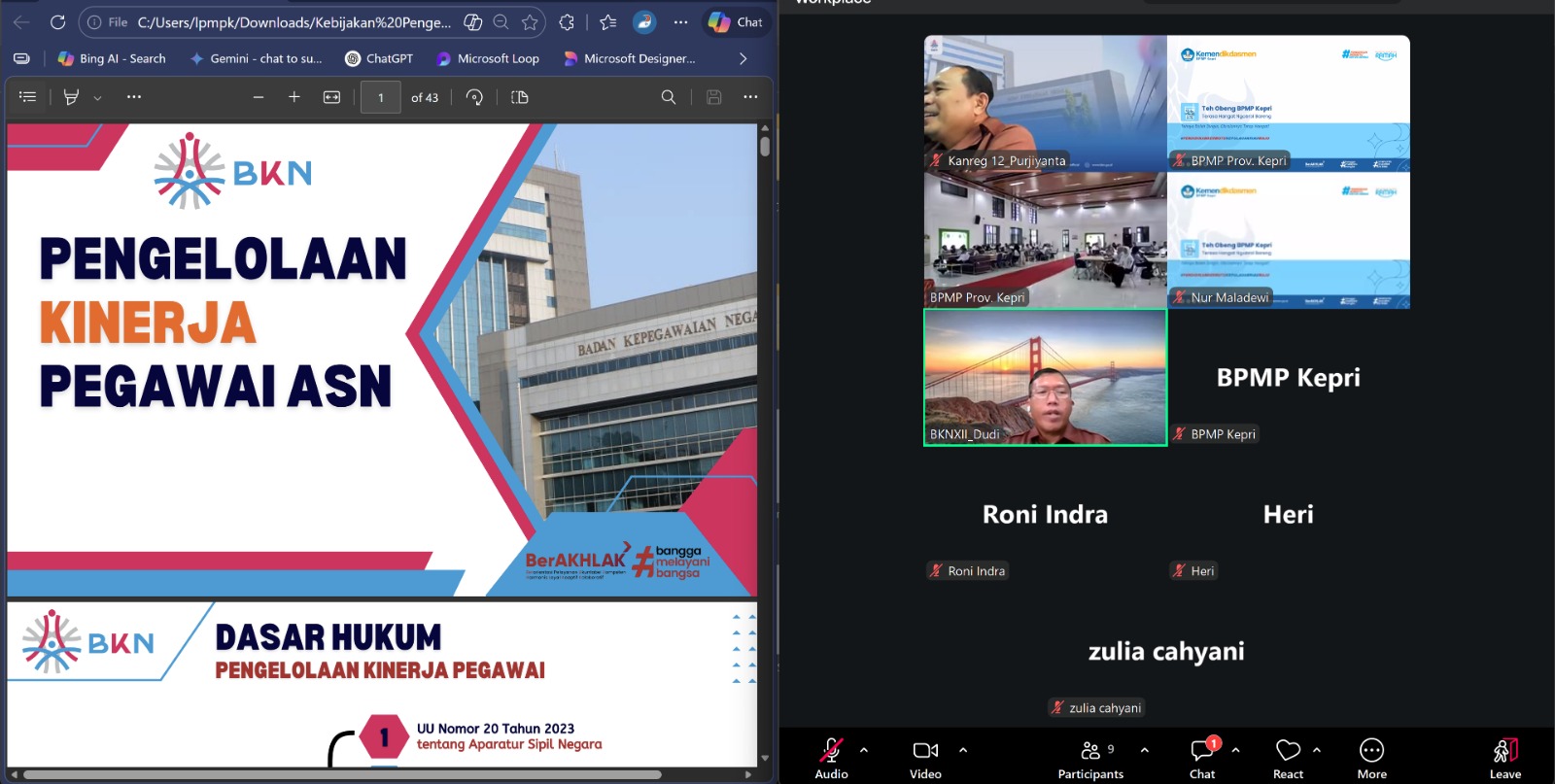
Task: Rotate the PDF page
Action: point(474,97)
